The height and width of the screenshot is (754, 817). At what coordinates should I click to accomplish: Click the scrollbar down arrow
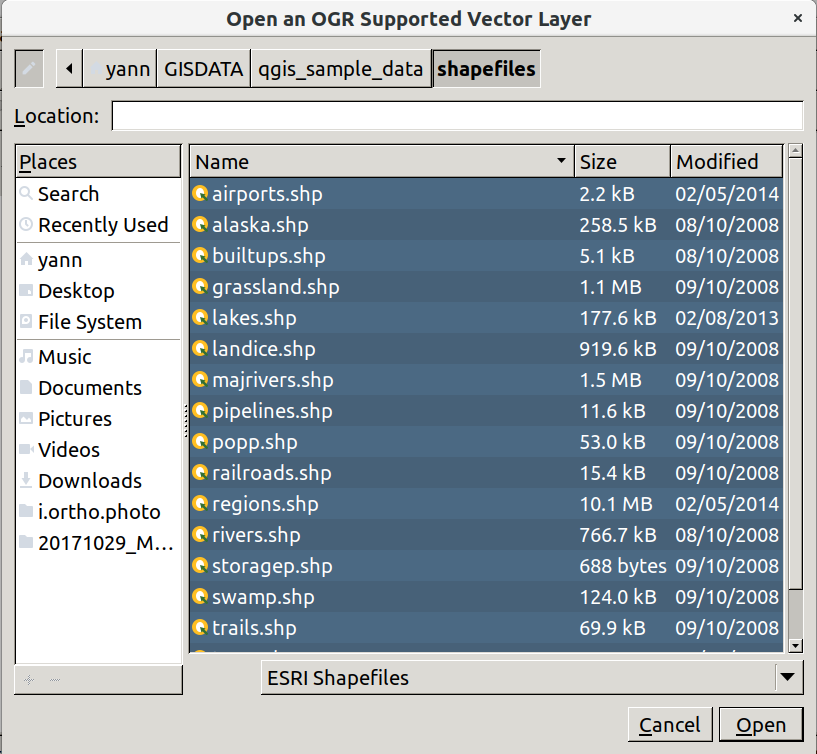click(x=795, y=646)
